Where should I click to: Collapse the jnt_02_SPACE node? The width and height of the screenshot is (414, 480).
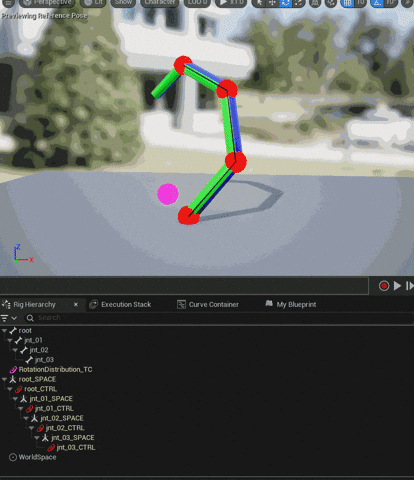pyautogui.click(x=26, y=418)
